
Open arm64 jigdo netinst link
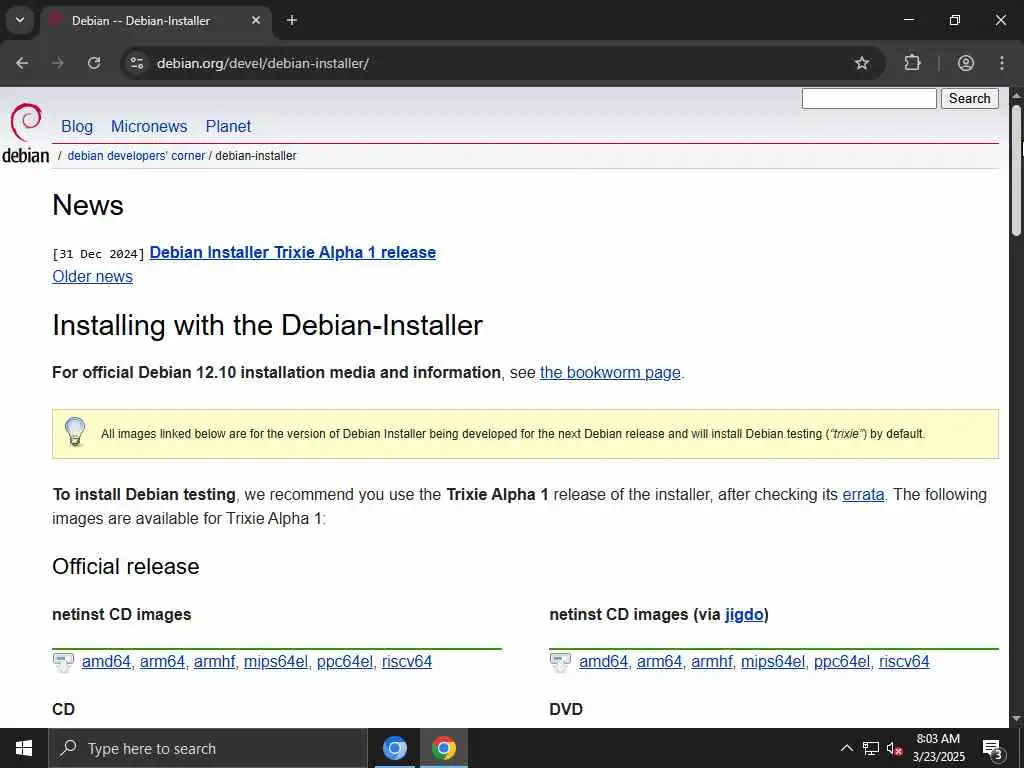[x=660, y=662]
